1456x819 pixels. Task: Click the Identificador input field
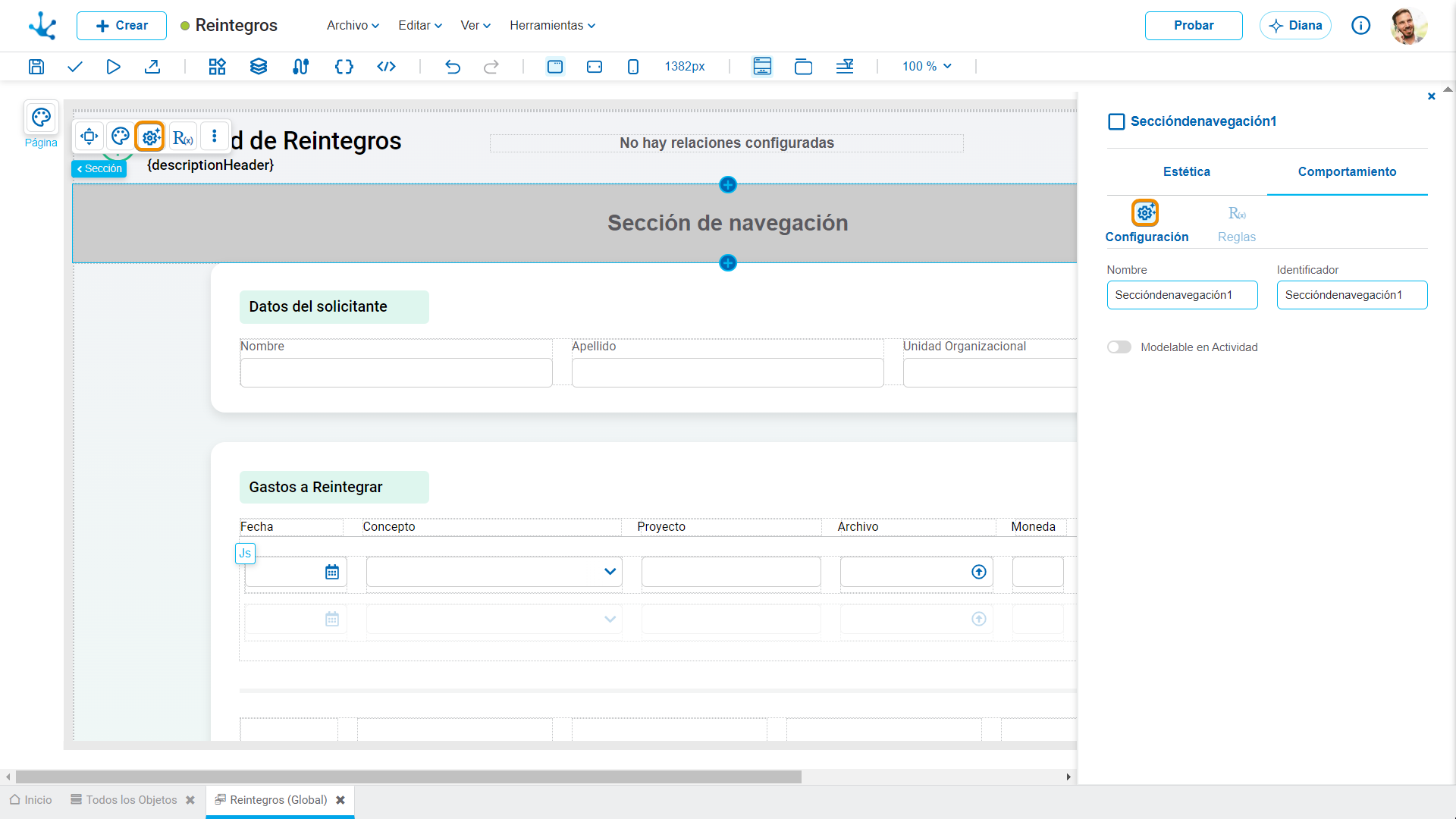(x=1352, y=295)
